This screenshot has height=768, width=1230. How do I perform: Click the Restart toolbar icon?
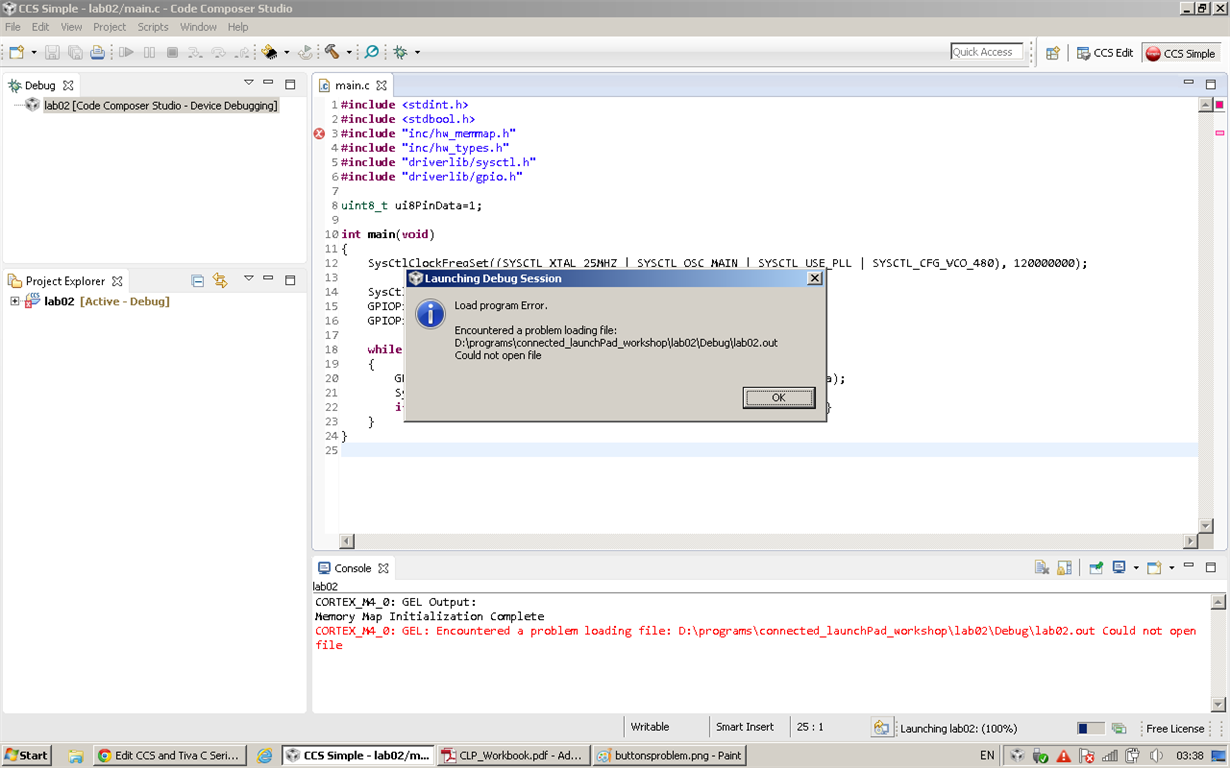pyautogui.click(x=305, y=52)
